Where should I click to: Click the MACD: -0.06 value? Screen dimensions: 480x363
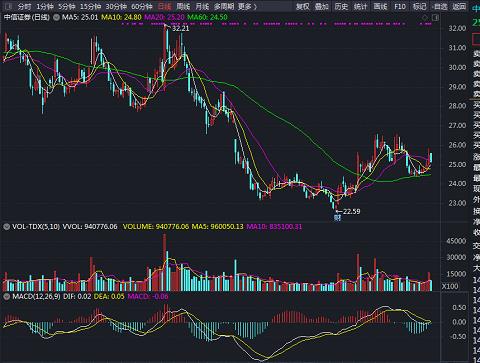pyautogui.click(x=148, y=296)
